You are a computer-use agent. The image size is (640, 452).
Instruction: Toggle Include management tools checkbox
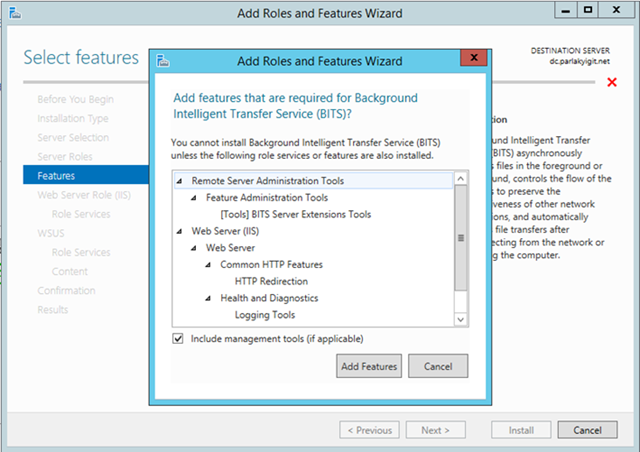[x=178, y=339]
